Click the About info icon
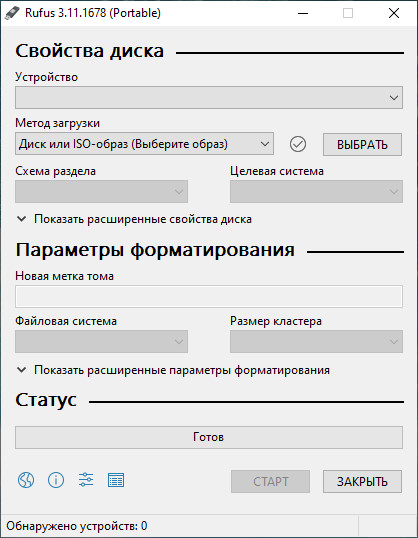Viewport: 418px width, 538px height. click(56, 480)
